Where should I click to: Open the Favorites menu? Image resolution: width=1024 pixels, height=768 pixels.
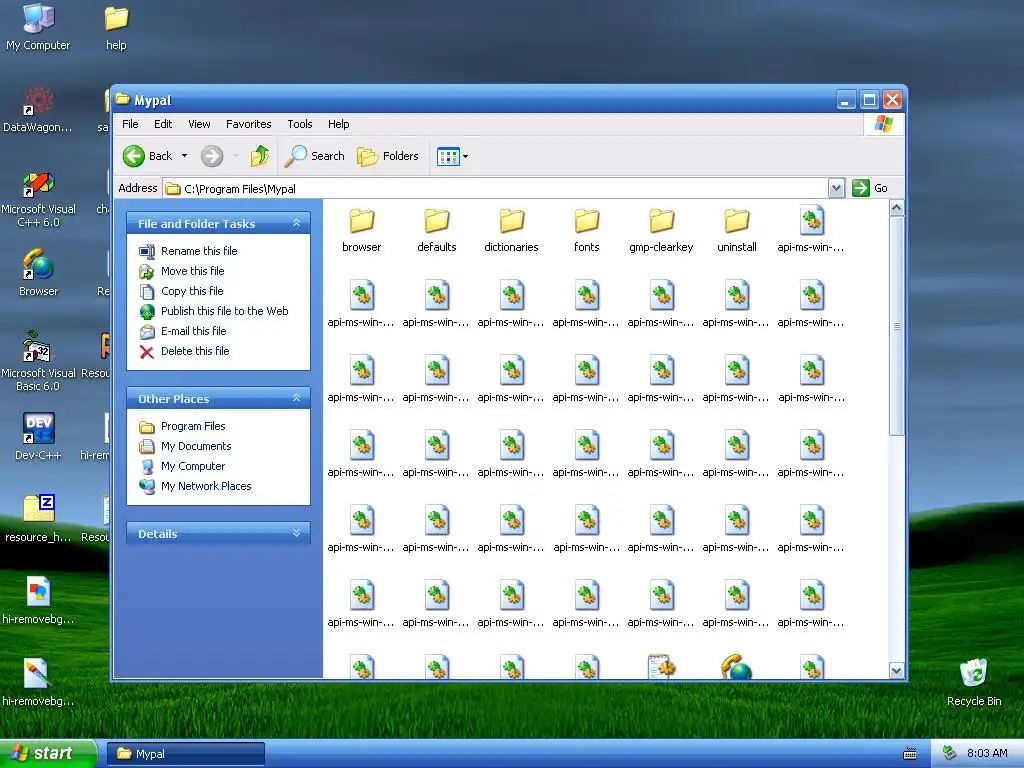click(248, 124)
